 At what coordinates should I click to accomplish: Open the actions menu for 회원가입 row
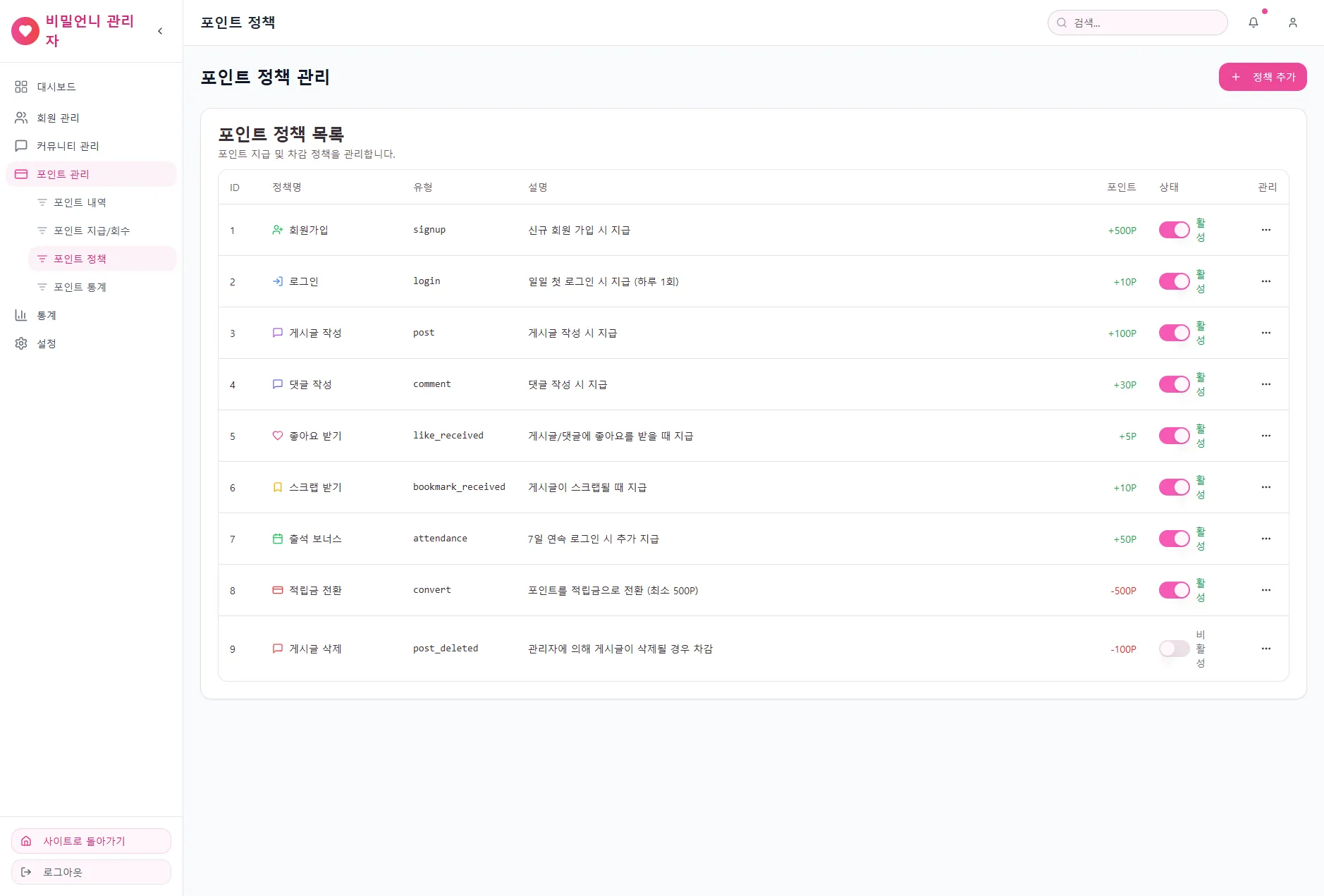1266,230
